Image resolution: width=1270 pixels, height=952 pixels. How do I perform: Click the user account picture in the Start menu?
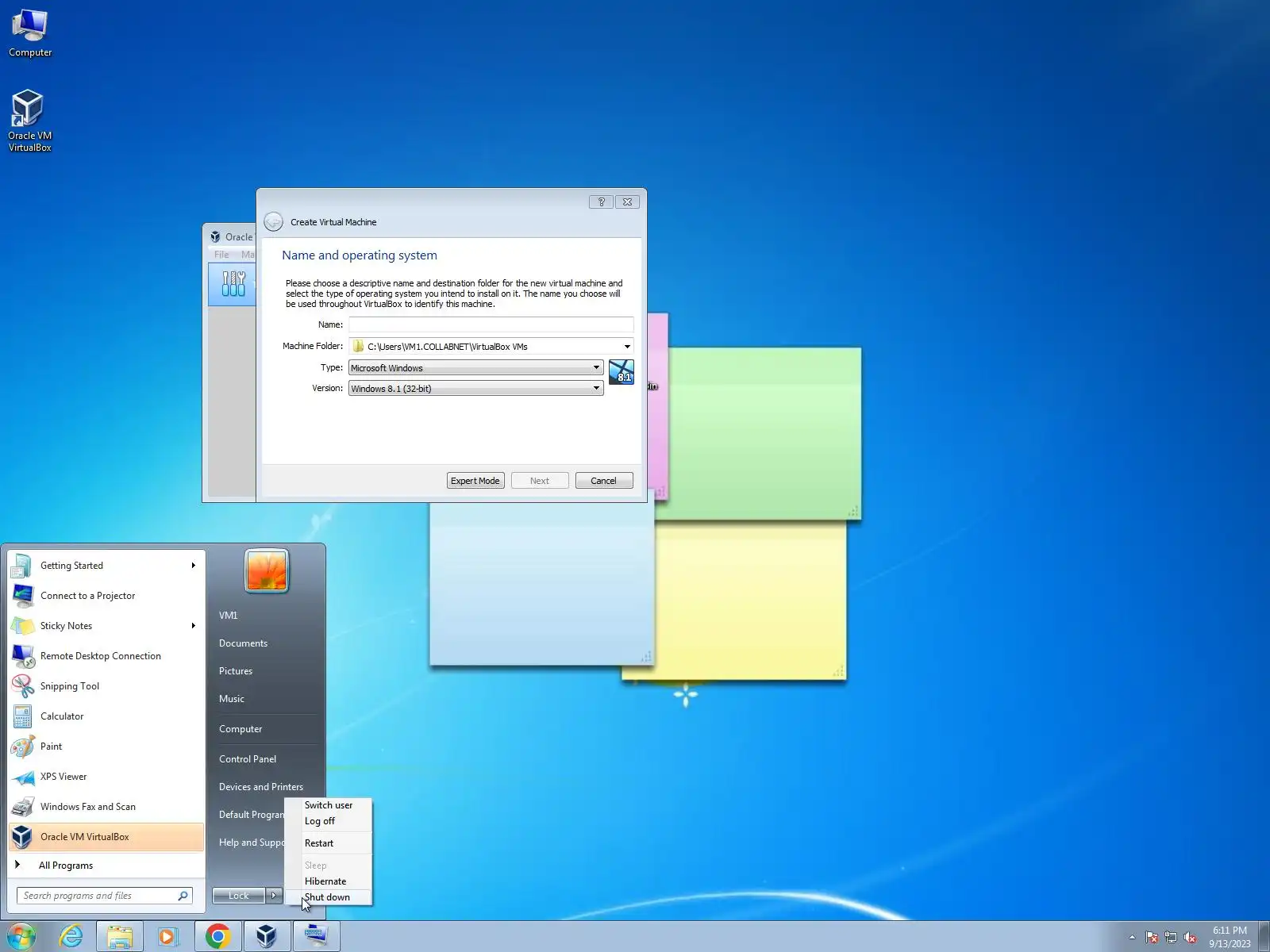[267, 570]
